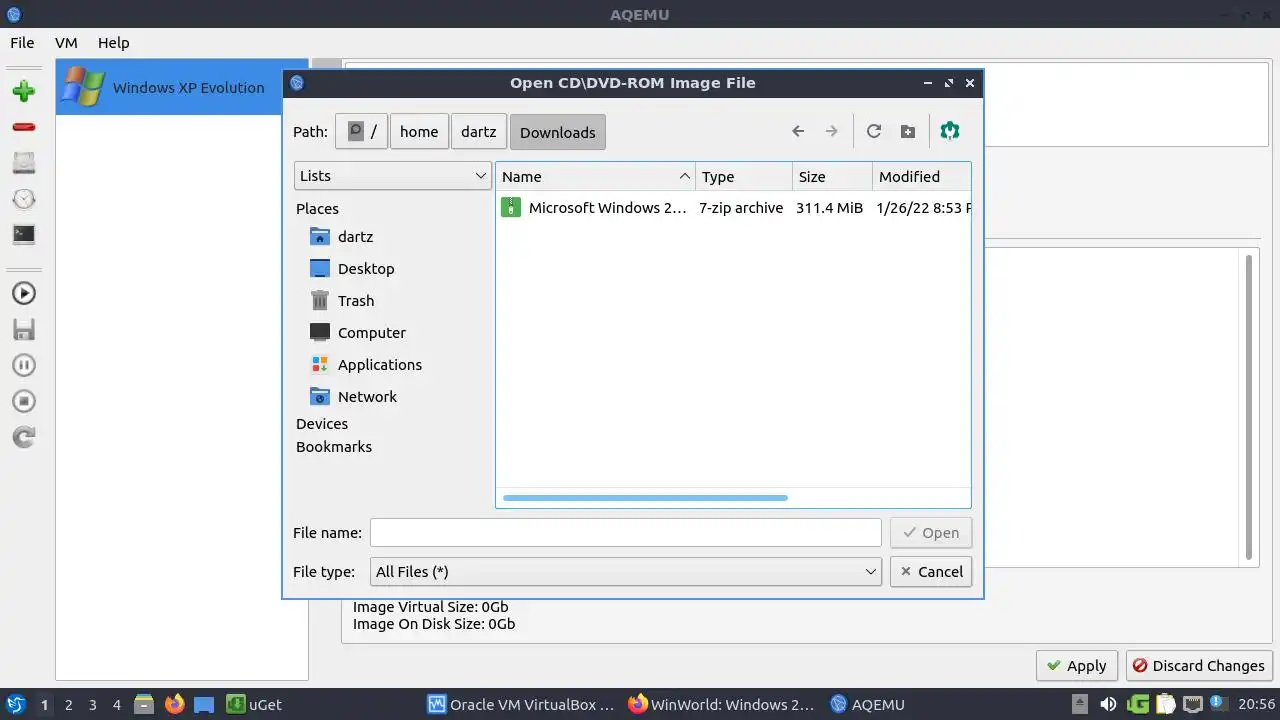Start the VM with the play icon
Screen dimensions: 1280x720
24,293
